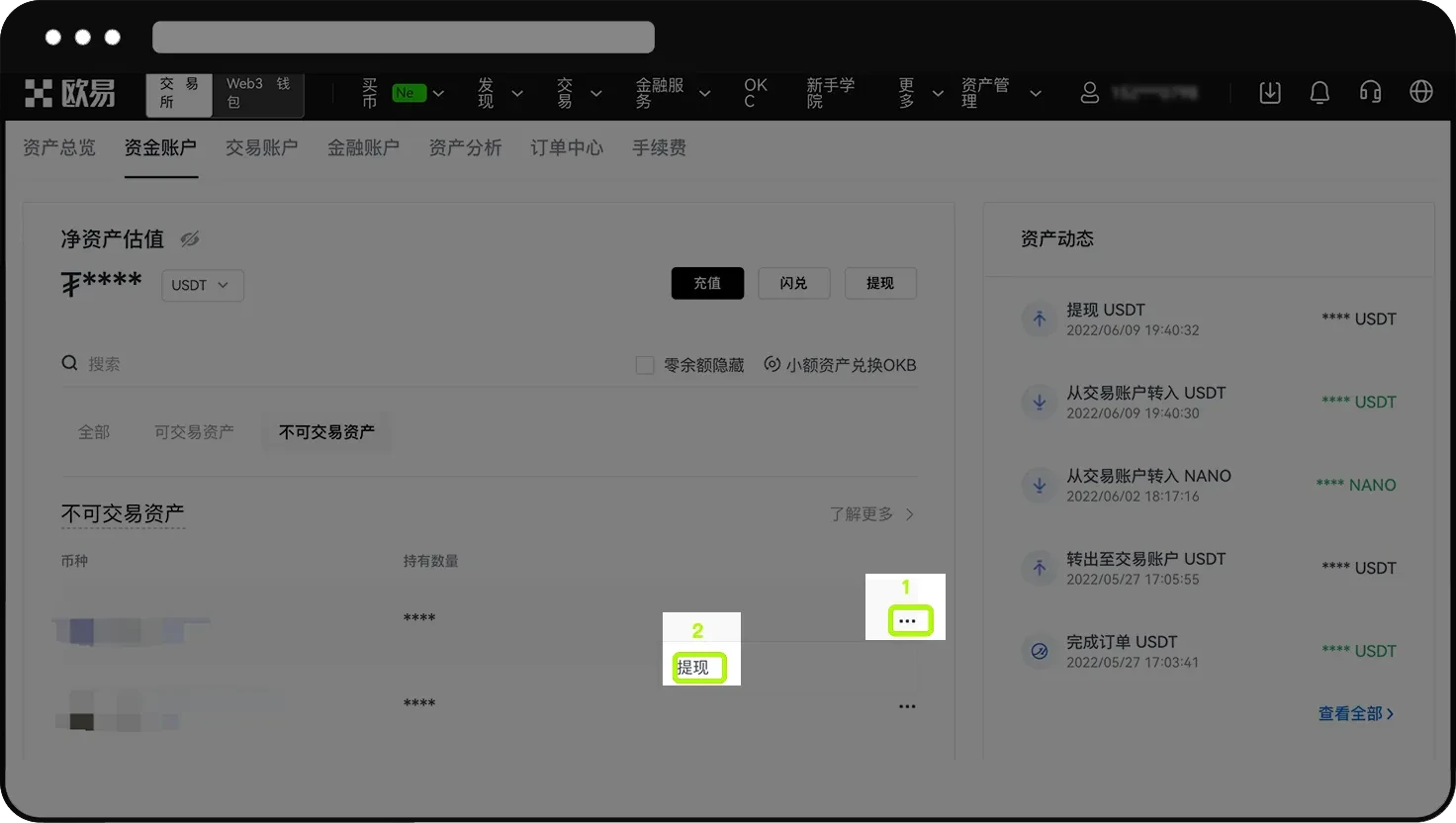This screenshot has height=823, width=1456.
Task: Open the notifications bell icon
Action: click(1319, 92)
